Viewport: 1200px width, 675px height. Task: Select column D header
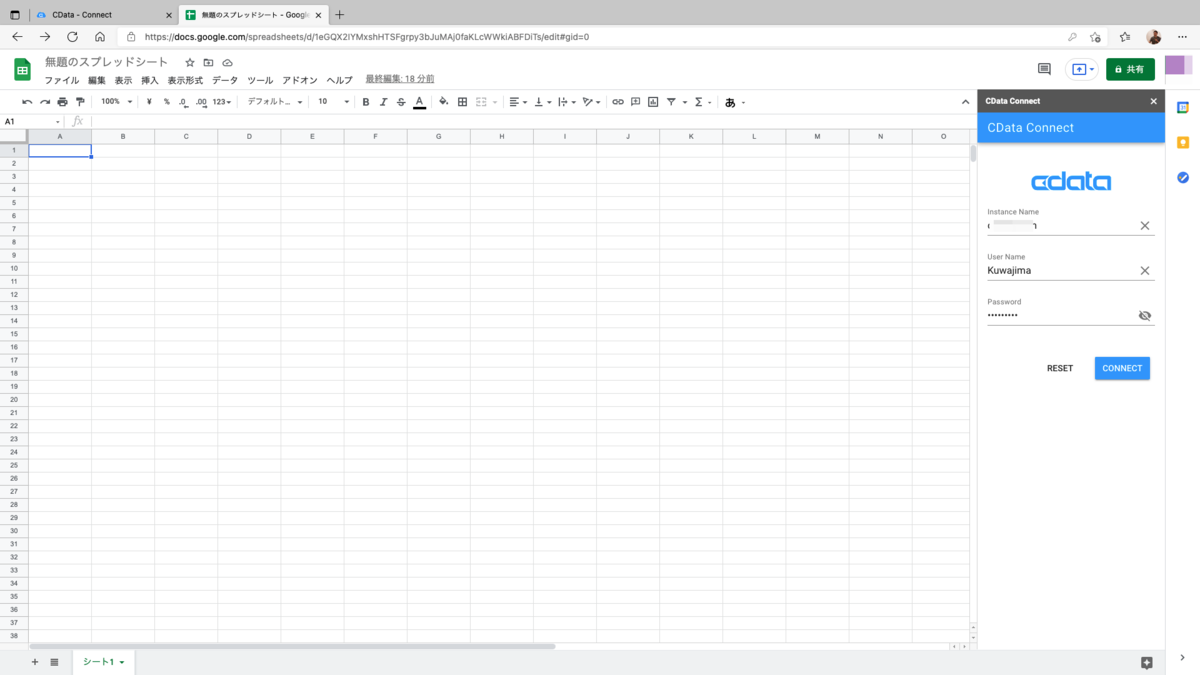coord(249,137)
